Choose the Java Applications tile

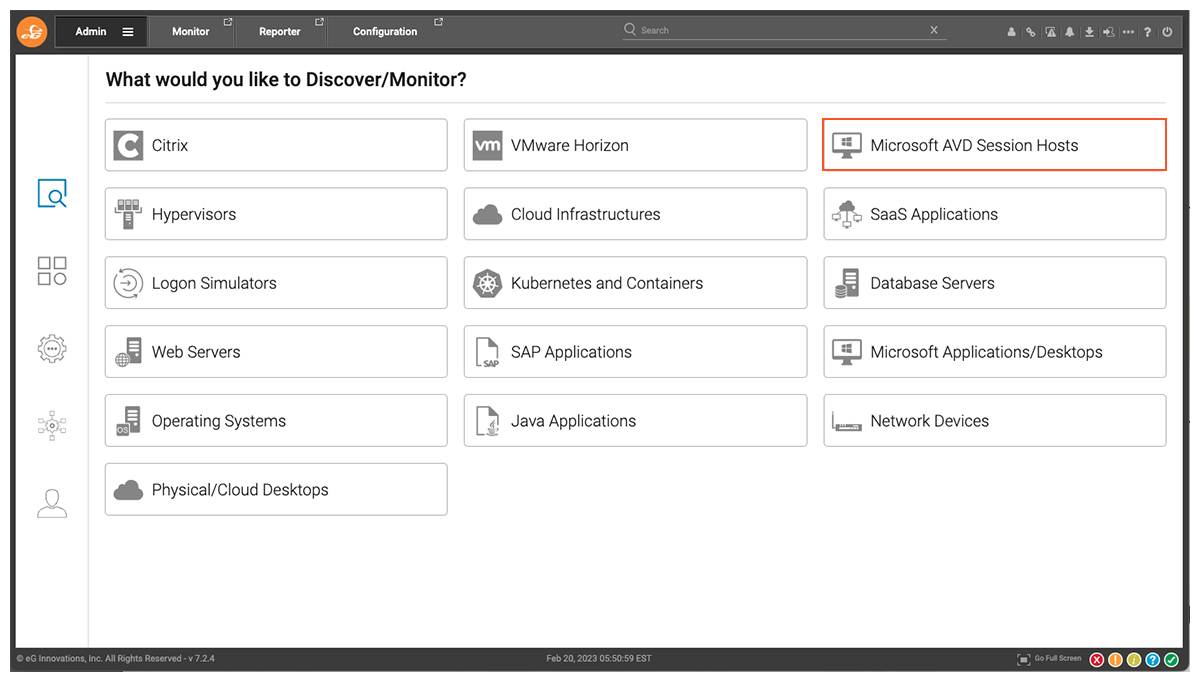point(635,421)
